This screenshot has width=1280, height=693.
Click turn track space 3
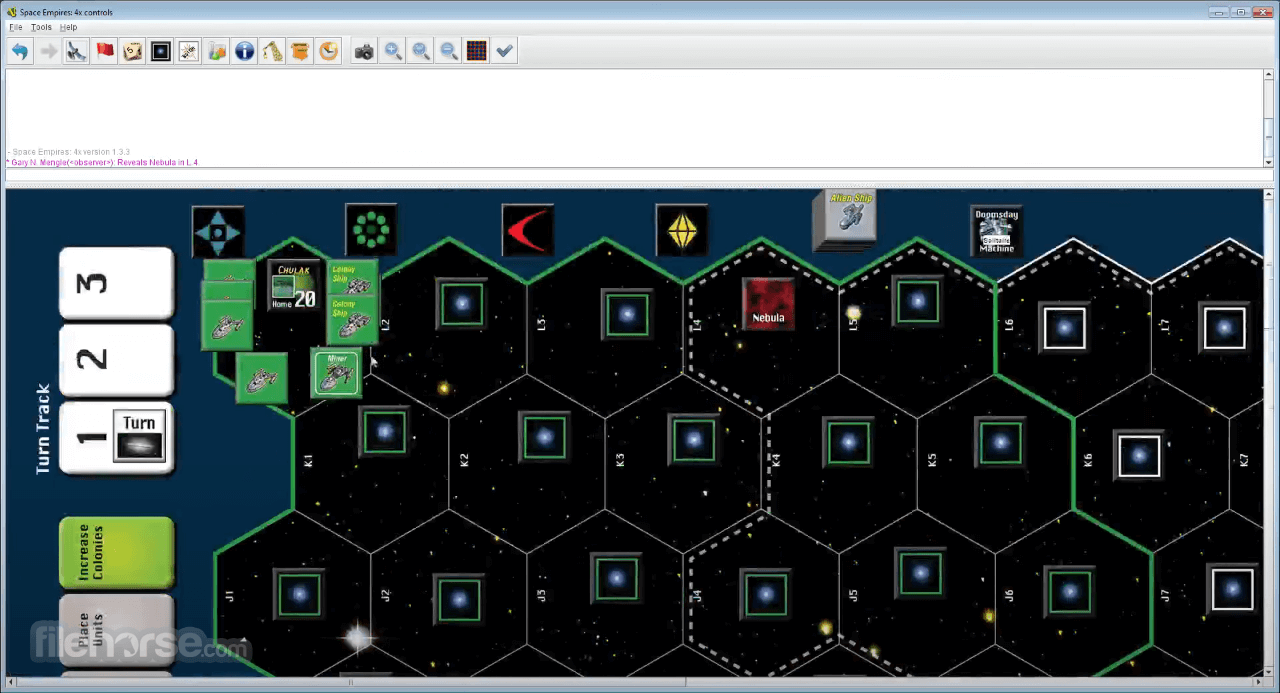coord(117,283)
